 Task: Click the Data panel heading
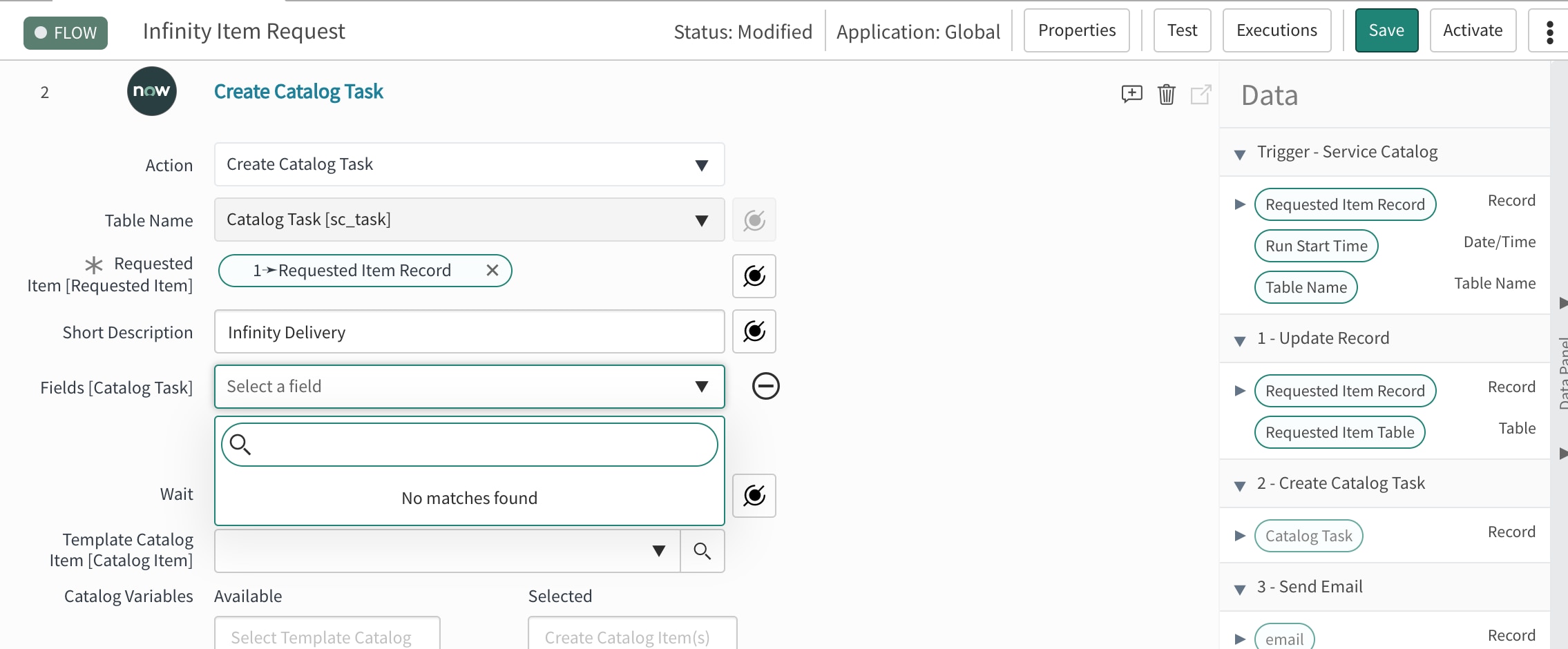click(1270, 96)
